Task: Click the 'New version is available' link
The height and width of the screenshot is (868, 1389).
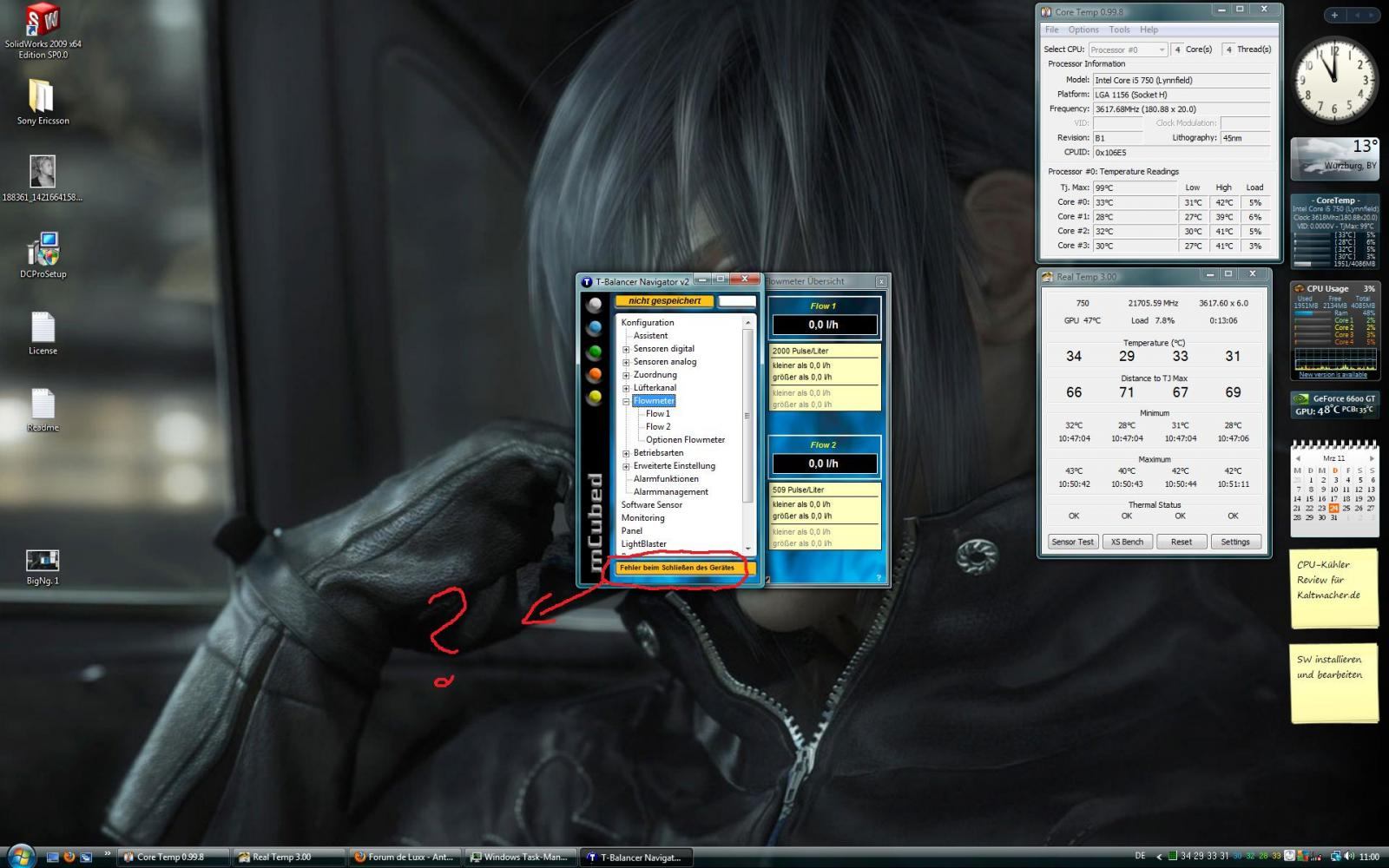Action: (1333, 375)
